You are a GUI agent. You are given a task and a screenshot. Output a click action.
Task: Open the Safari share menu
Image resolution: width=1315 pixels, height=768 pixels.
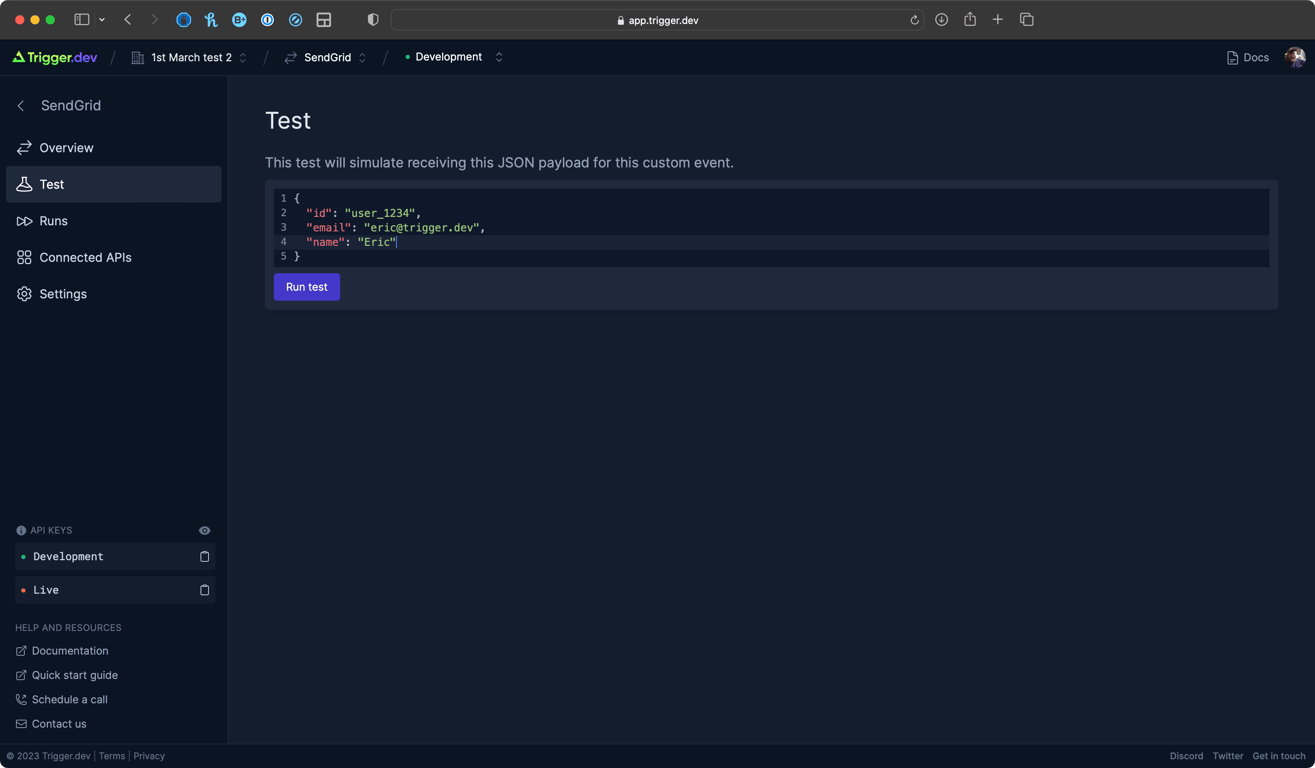click(970, 19)
